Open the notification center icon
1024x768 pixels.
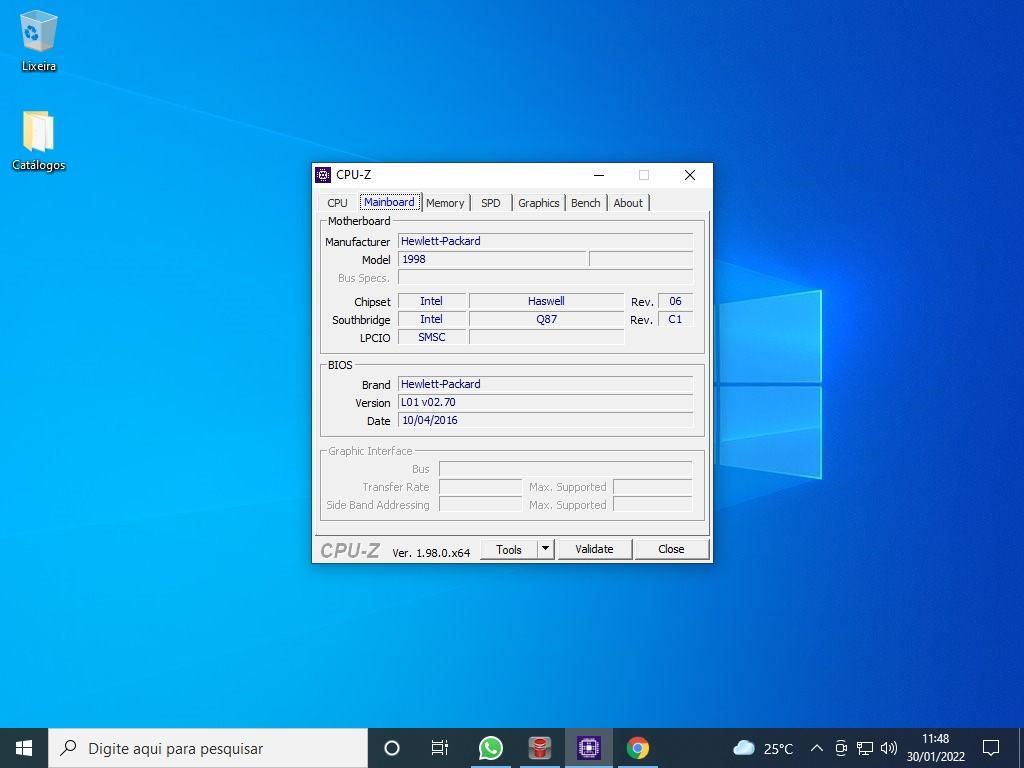[x=991, y=748]
